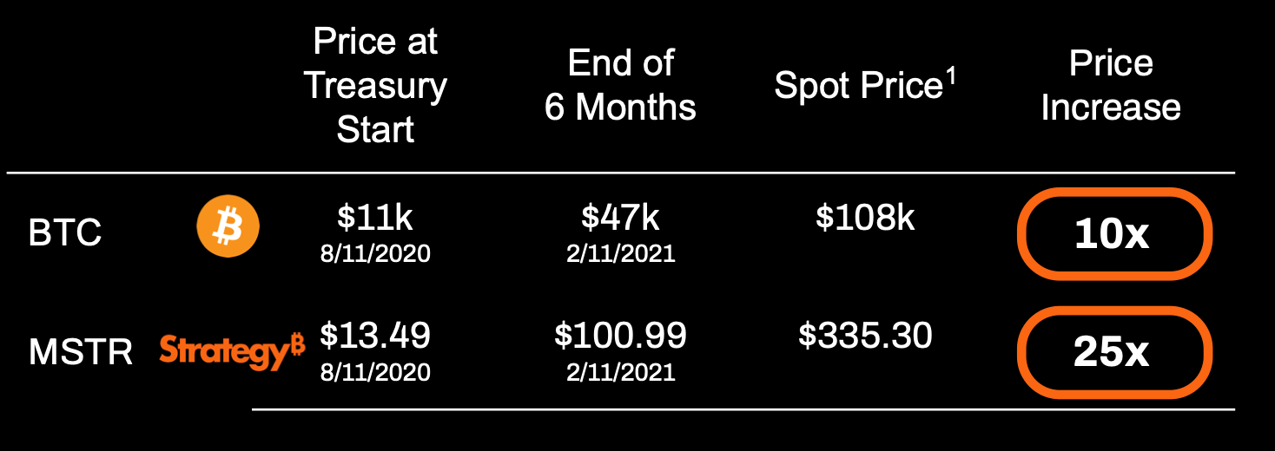Click the 8/11/2020 date under $11k
This screenshot has width=1275, height=451.
pyautogui.click(x=375, y=253)
